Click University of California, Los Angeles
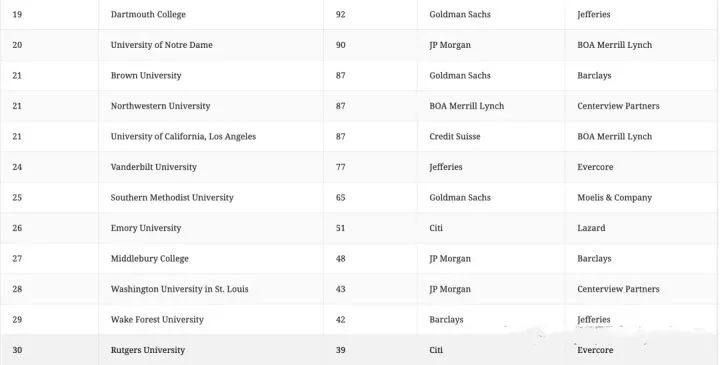 click(x=183, y=136)
